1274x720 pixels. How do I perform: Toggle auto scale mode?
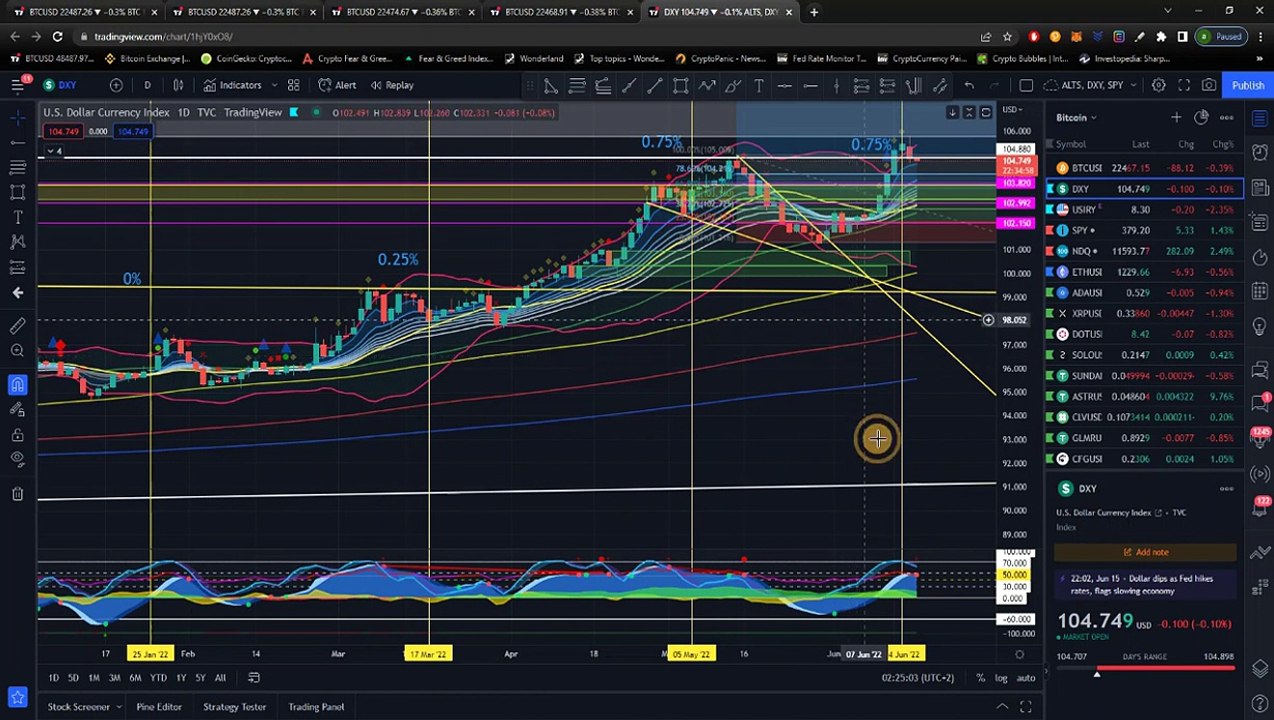click(1026, 678)
